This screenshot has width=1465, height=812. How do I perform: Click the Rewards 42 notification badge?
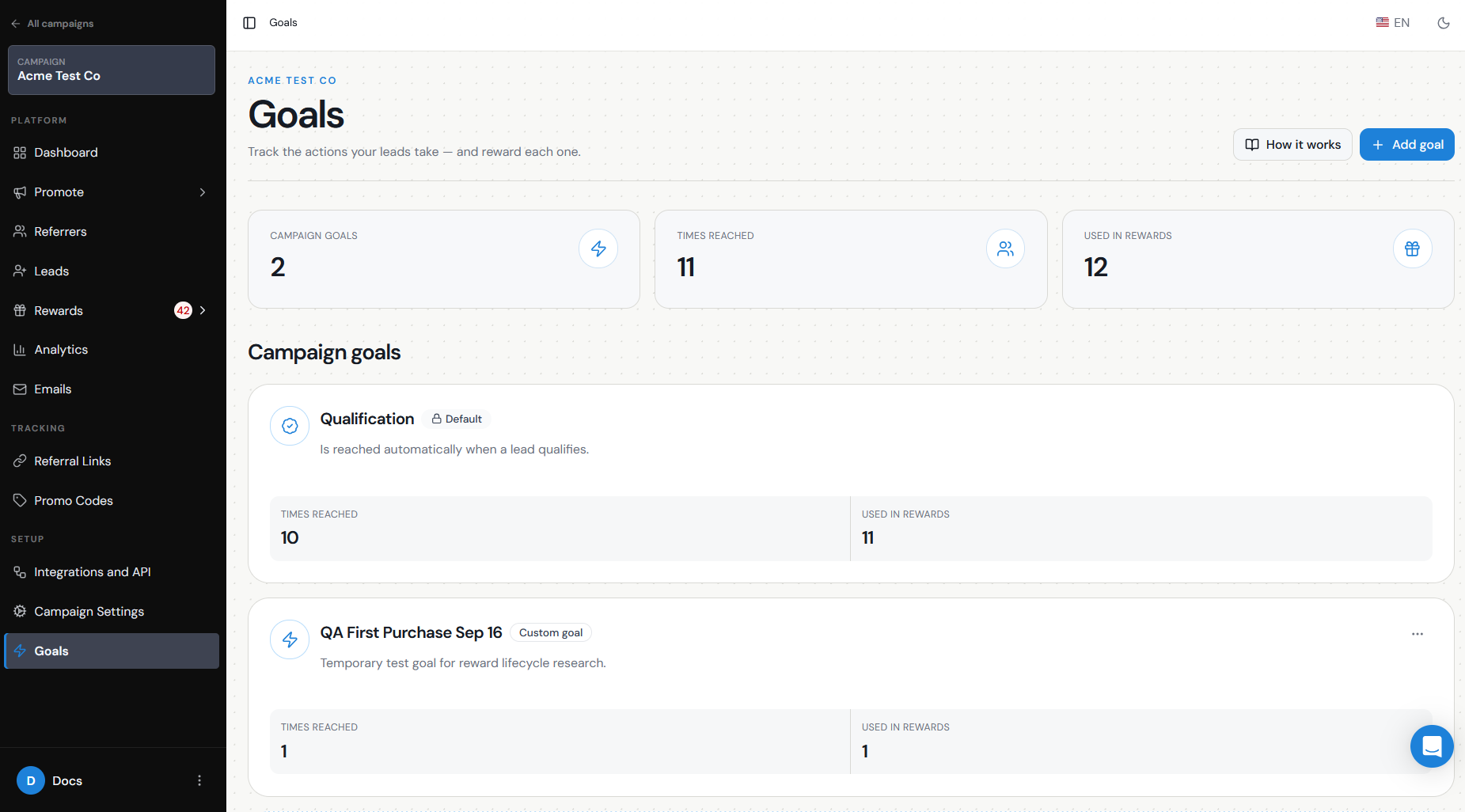(183, 310)
